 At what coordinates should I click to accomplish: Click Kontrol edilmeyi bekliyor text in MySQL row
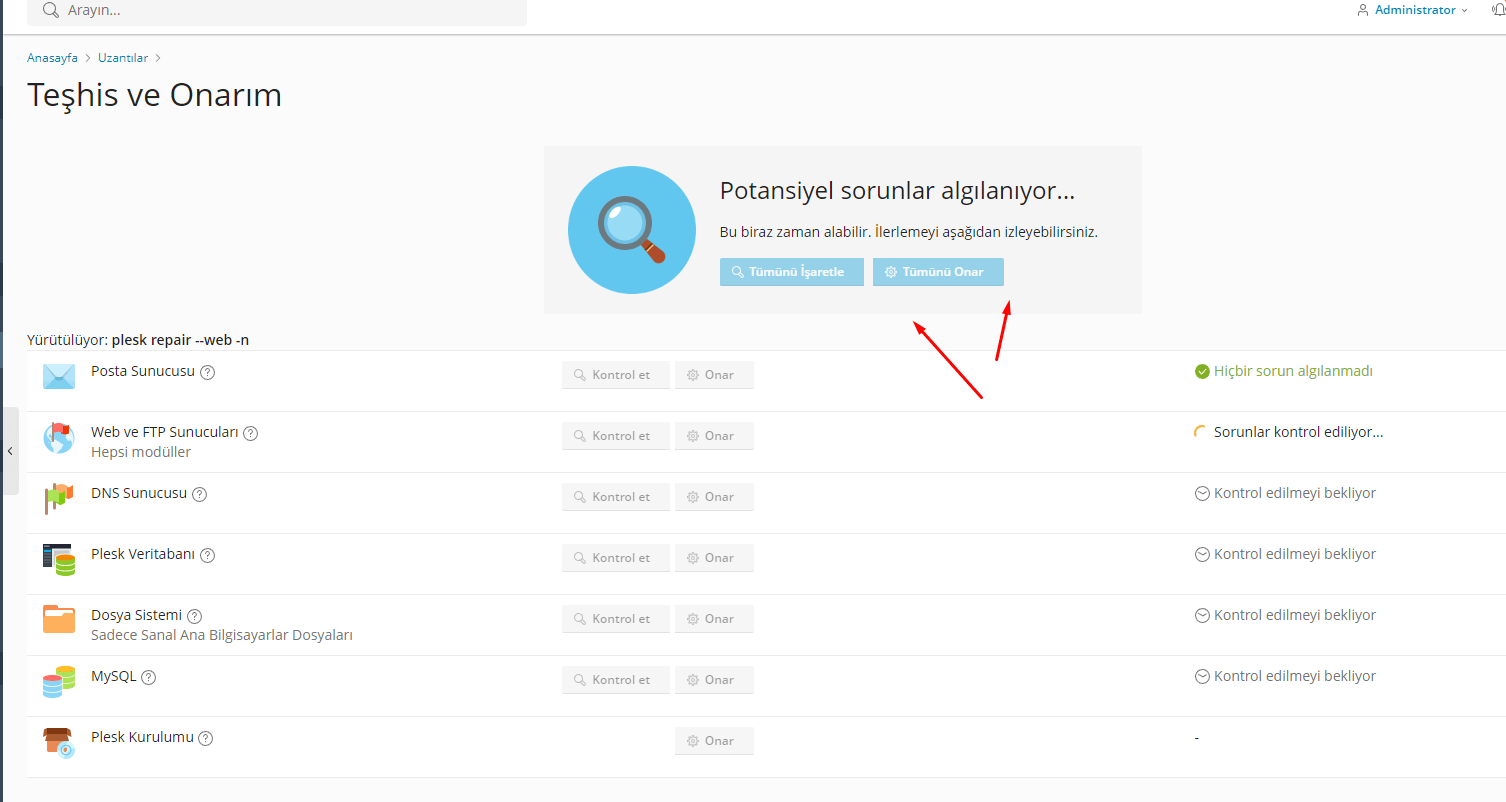(1295, 676)
